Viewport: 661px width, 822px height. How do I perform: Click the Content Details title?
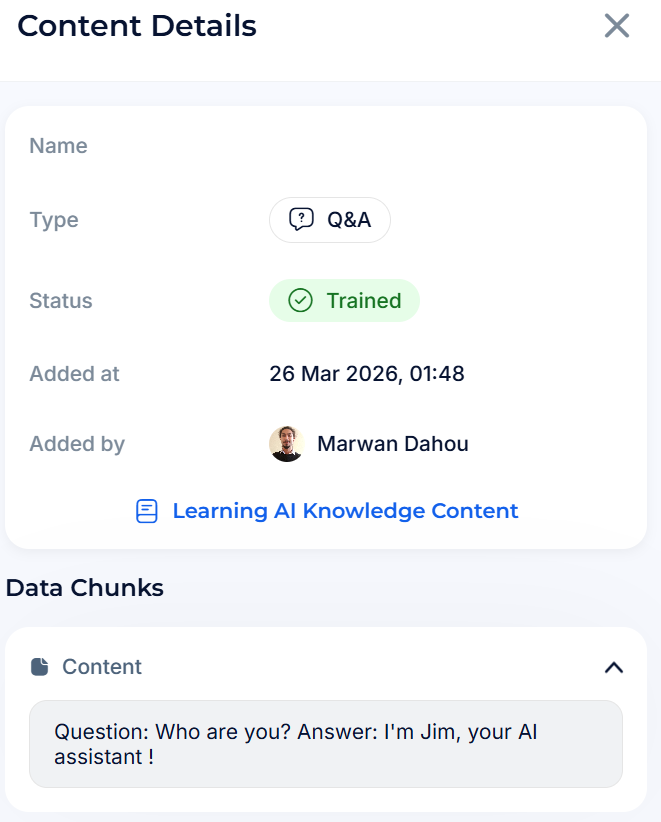[137, 26]
